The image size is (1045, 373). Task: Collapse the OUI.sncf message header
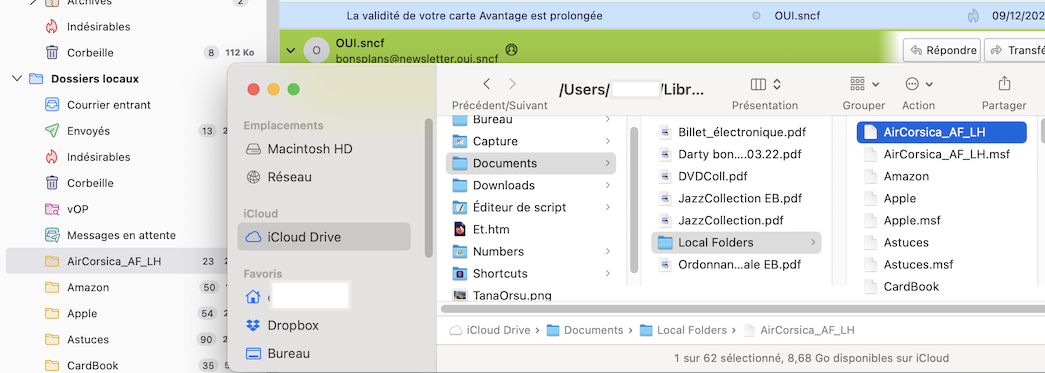(291, 50)
